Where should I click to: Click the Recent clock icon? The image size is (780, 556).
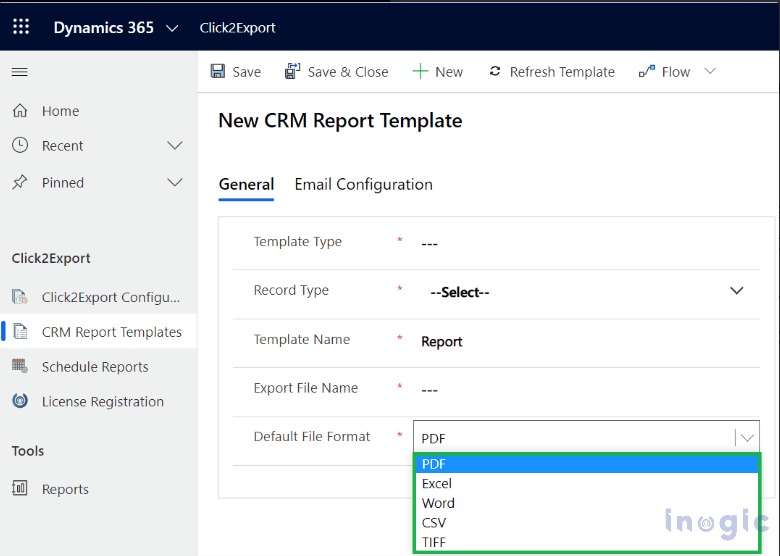coord(20,145)
